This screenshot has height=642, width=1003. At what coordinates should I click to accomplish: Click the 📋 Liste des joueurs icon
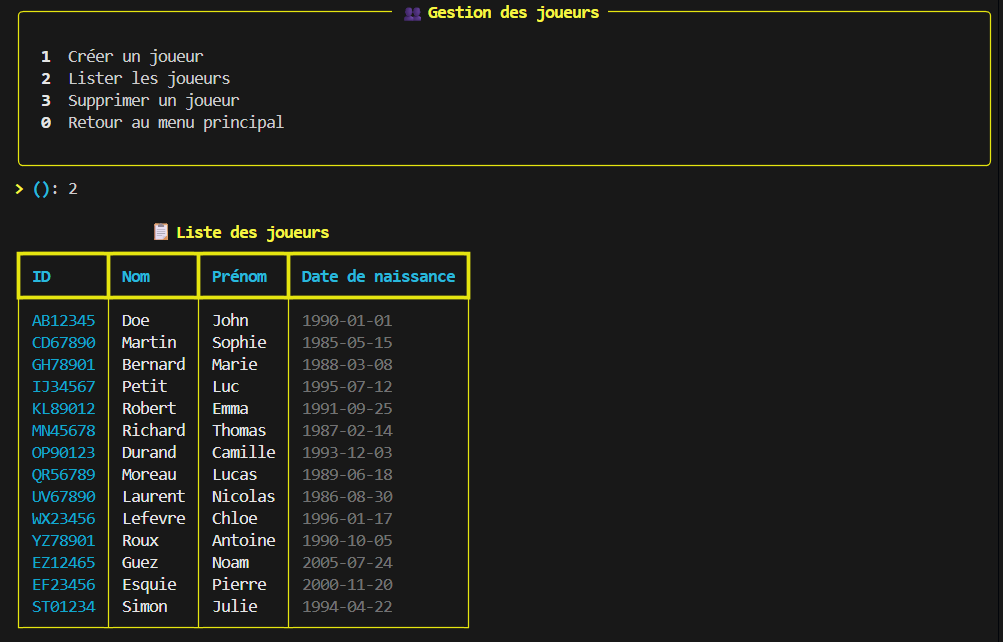coord(161,231)
